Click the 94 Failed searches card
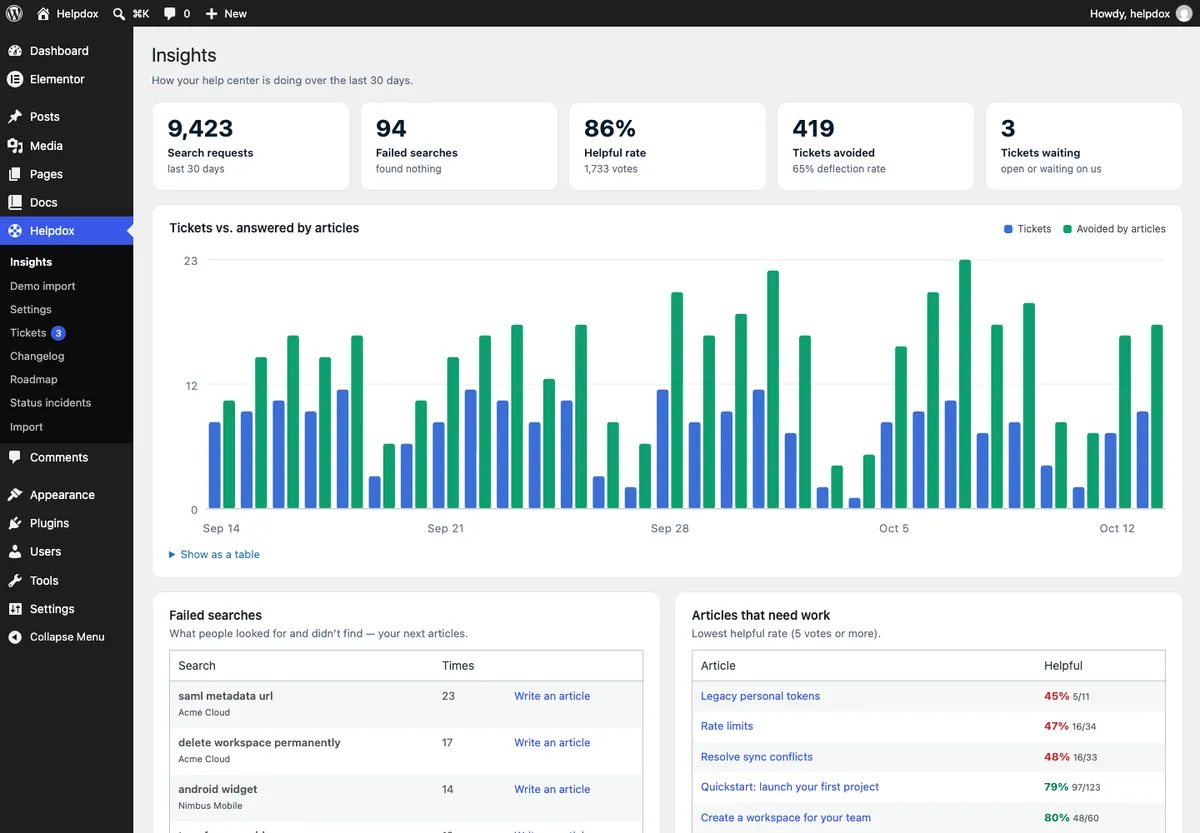1200x833 pixels. [459, 146]
